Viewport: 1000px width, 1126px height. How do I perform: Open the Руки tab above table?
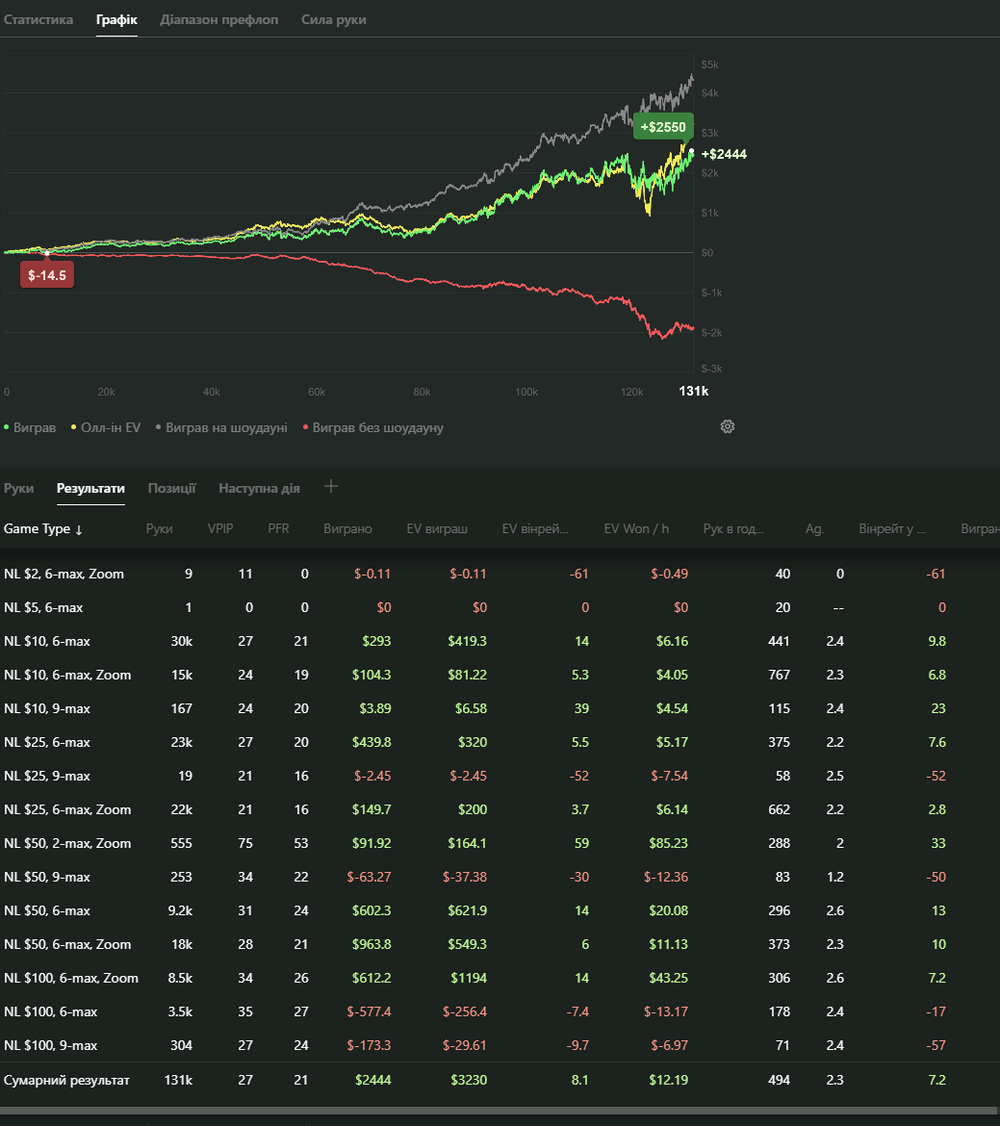click(x=18, y=488)
